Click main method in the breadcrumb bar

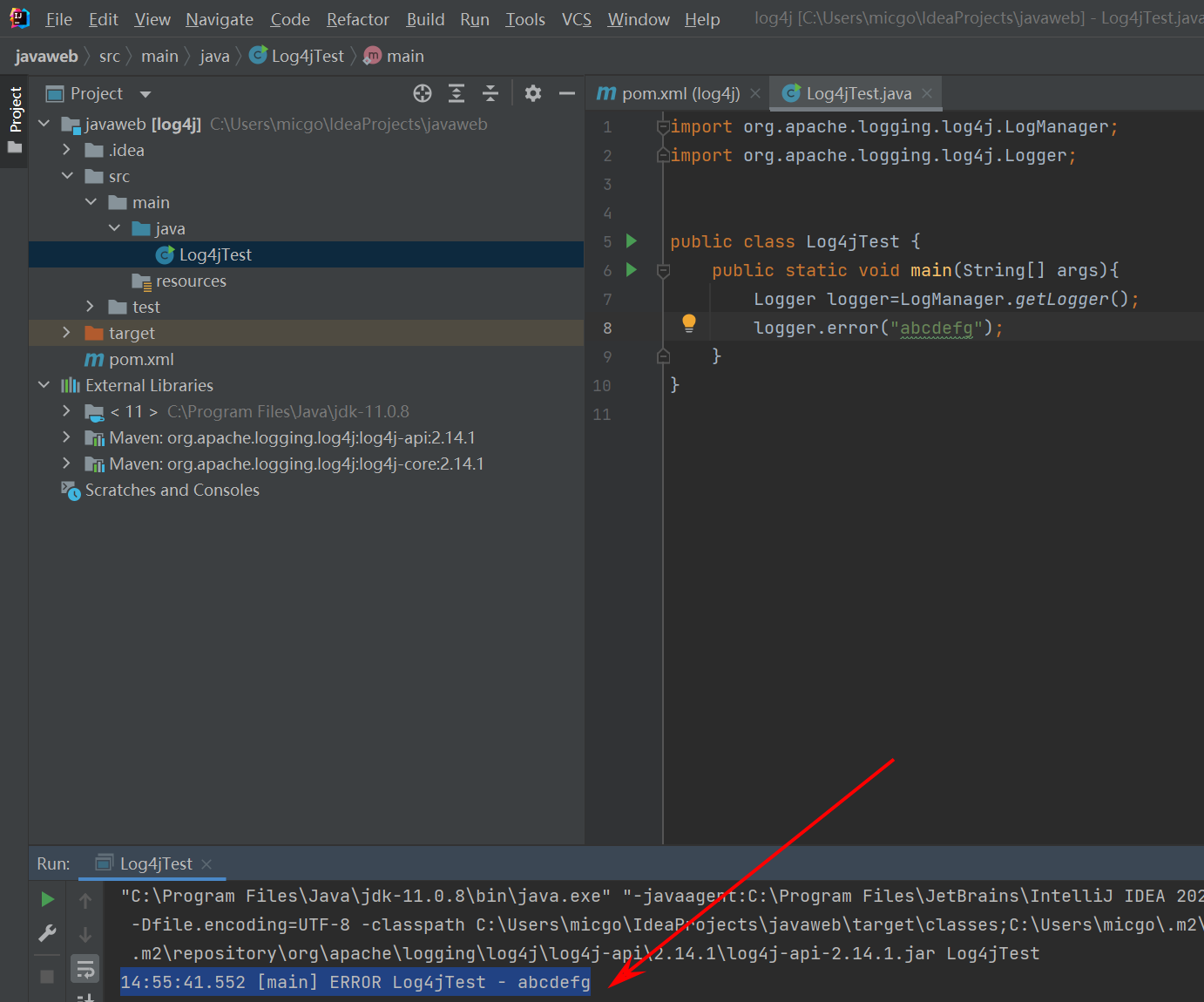[395, 56]
